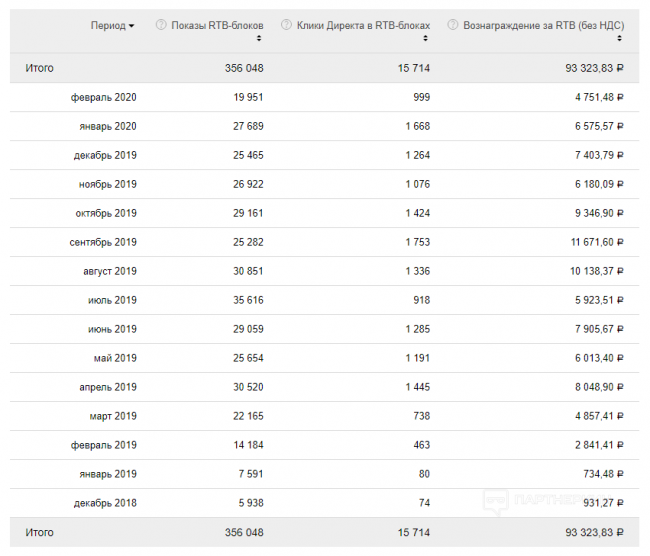This screenshot has width=650, height=556.
Task: Click the сентябрь 2019 period row
Action: [x=103, y=242]
